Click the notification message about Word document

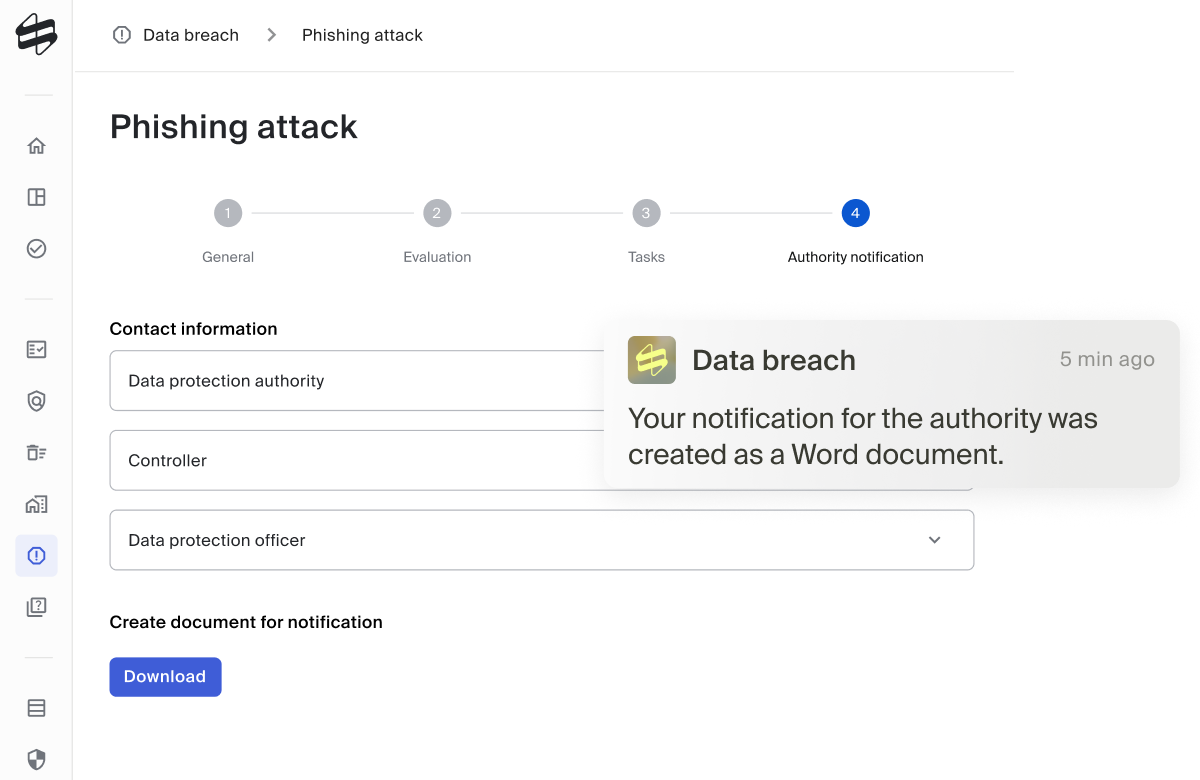pos(862,436)
